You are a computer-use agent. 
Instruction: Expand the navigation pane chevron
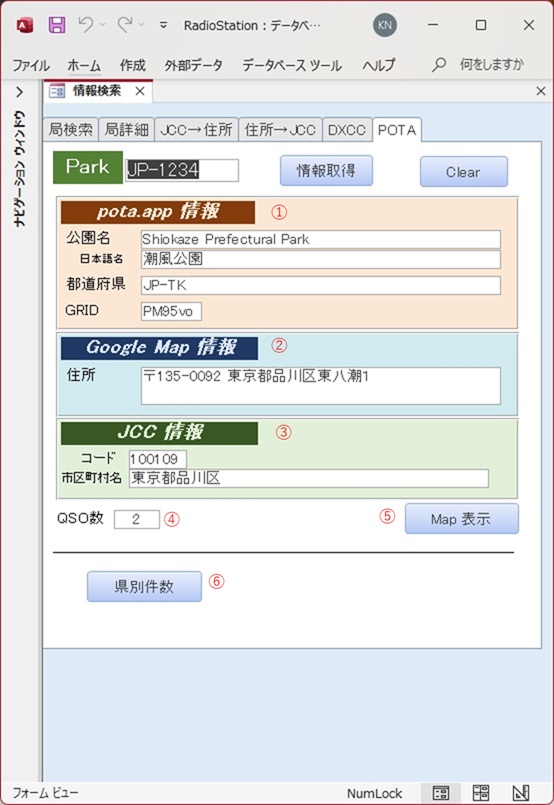pos(20,92)
